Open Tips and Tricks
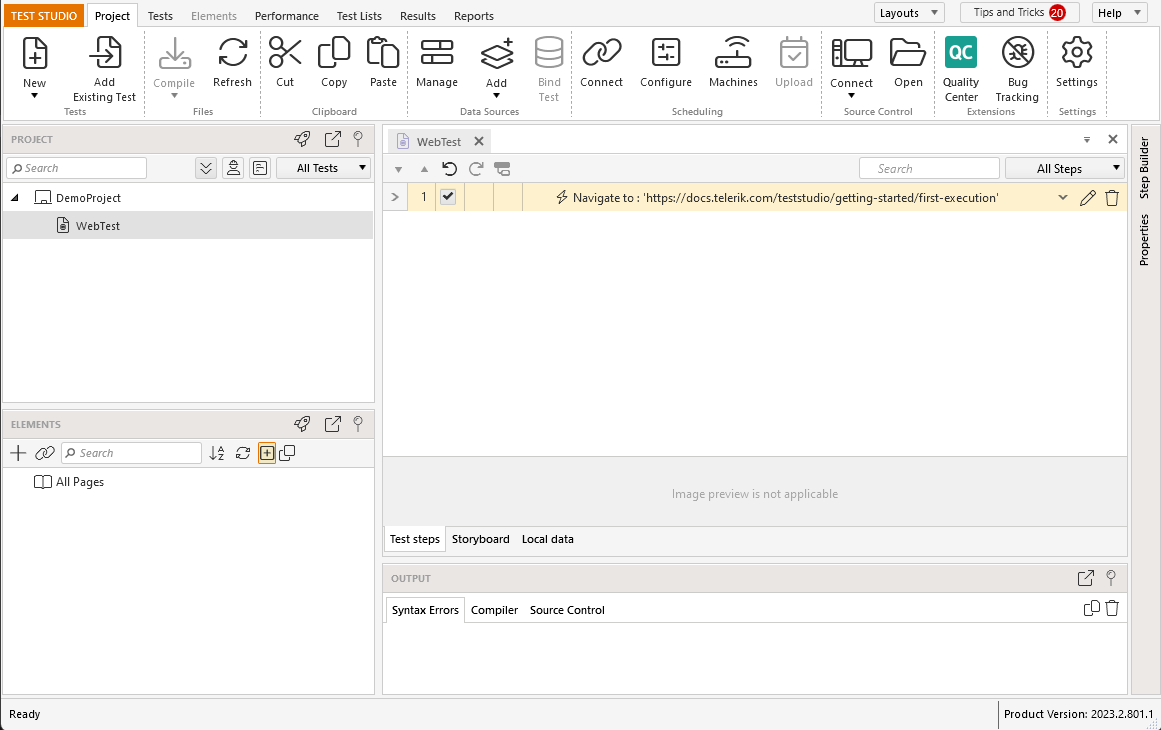 [1020, 13]
